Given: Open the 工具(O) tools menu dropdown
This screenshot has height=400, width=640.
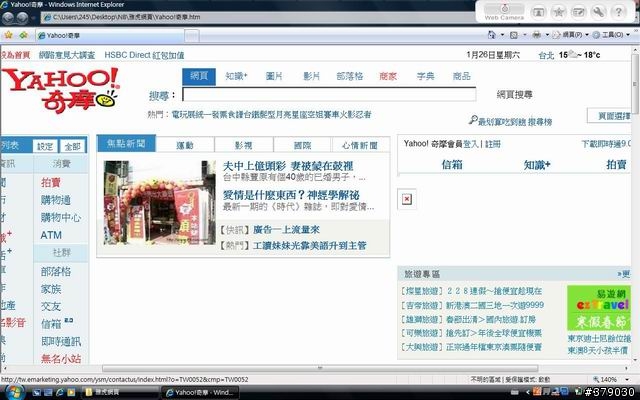Looking at the screenshot, I should [611, 35].
